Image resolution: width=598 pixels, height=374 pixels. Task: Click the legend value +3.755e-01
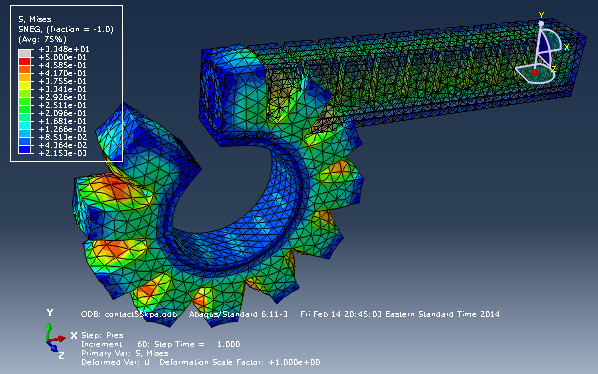pyautogui.click(x=63, y=81)
